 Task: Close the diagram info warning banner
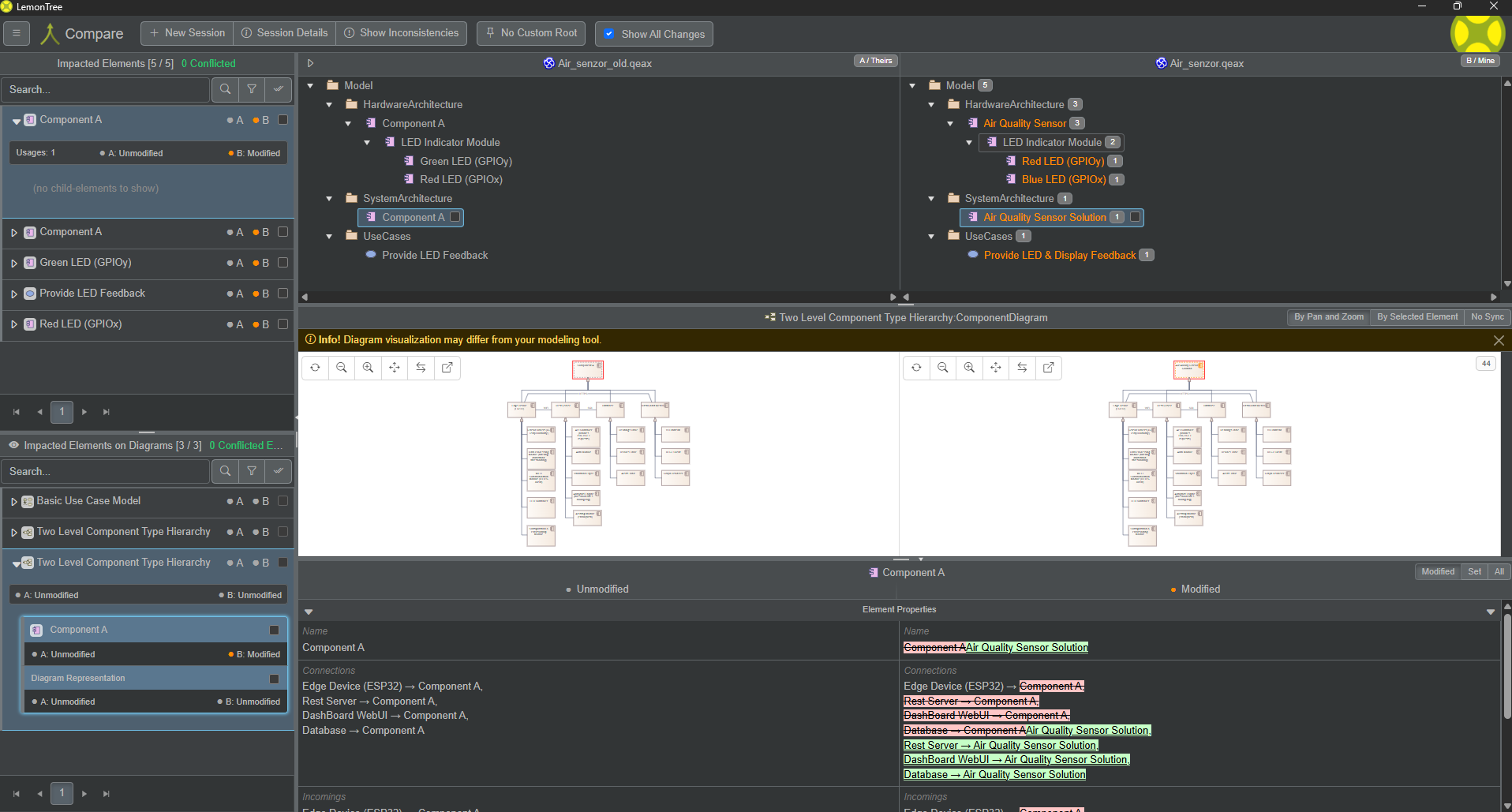click(1499, 340)
